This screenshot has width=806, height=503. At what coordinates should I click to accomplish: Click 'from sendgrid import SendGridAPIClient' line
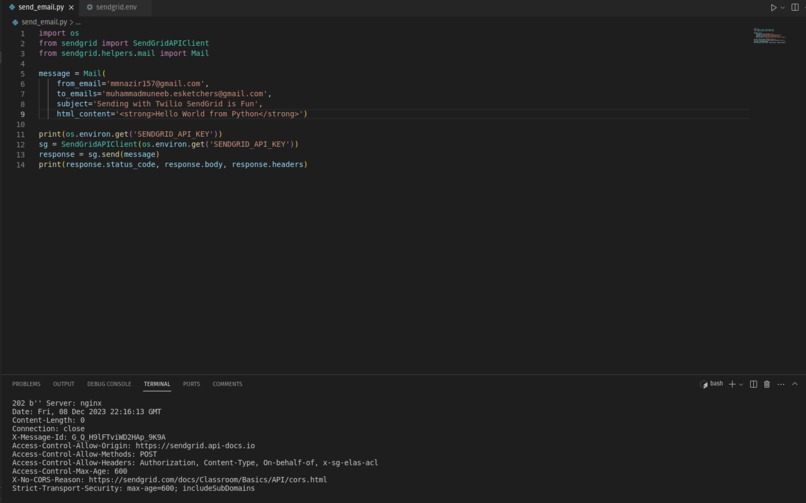coord(124,43)
